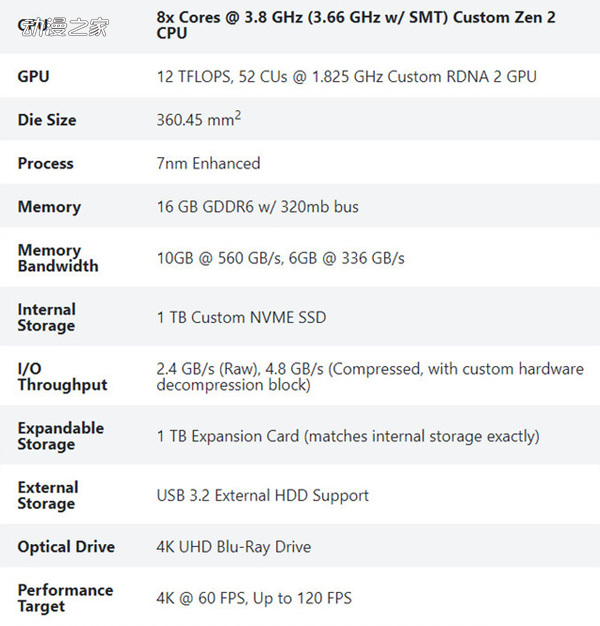Select the Optical Drive label
Screen dimensions: 600x626
(x=66, y=547)
